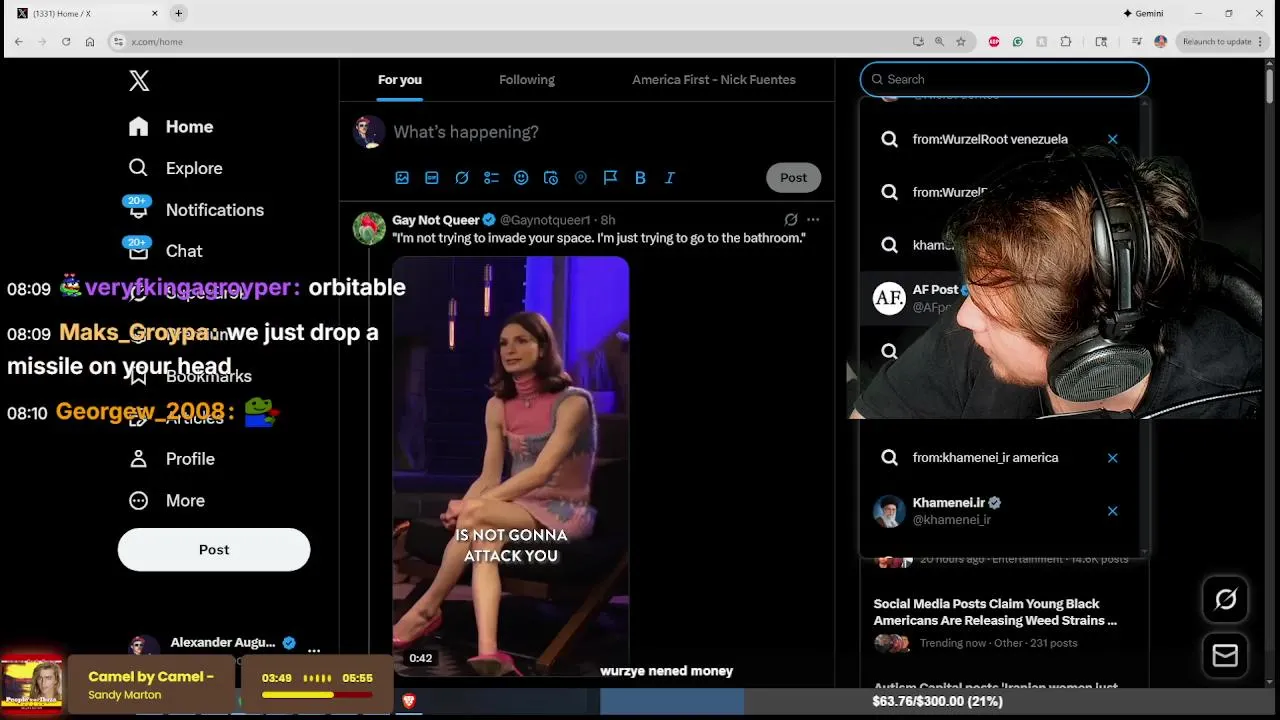This screenshot has width=1280, height=720.
Task: Open the zoom magnifier in address bar
Action: (x=939, y=42)
